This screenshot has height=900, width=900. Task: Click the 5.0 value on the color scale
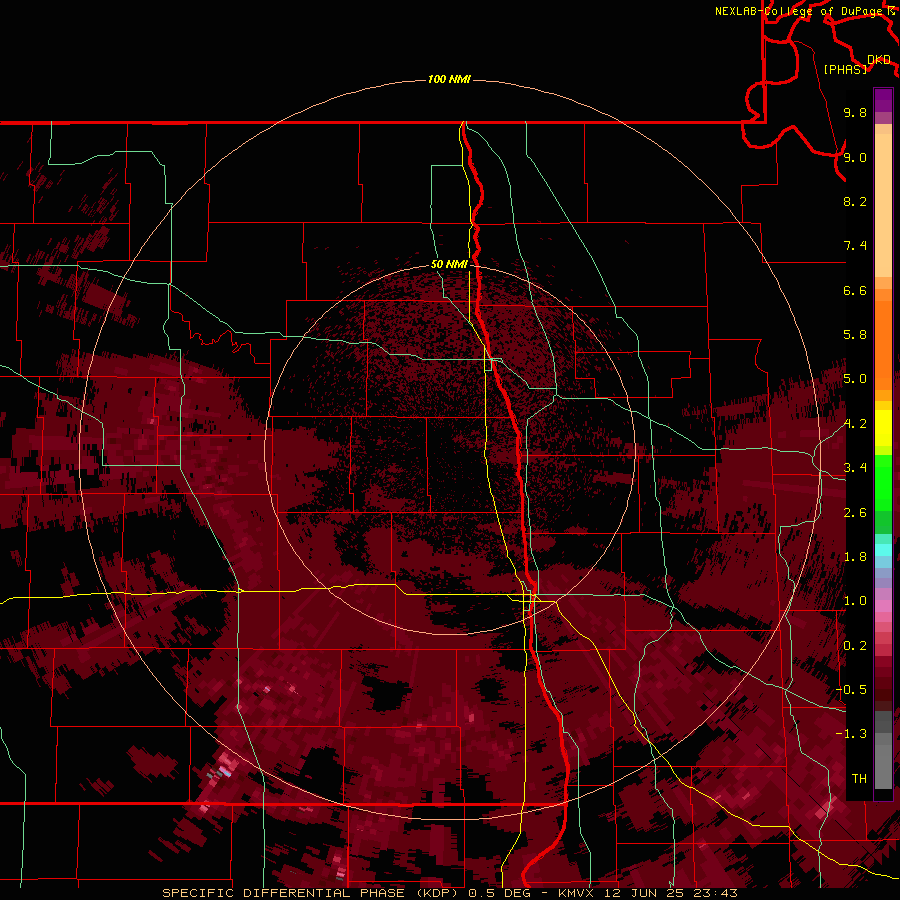point(855,379)
